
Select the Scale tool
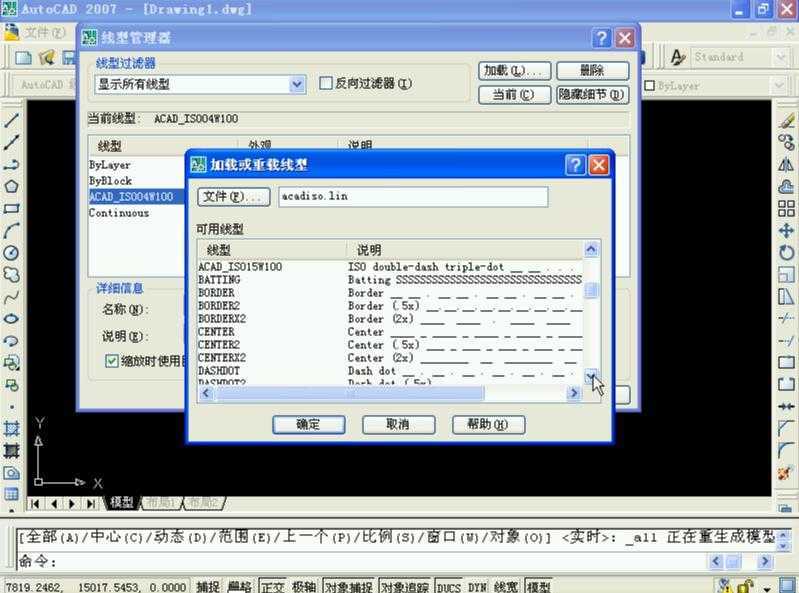[x=786, y=275]
